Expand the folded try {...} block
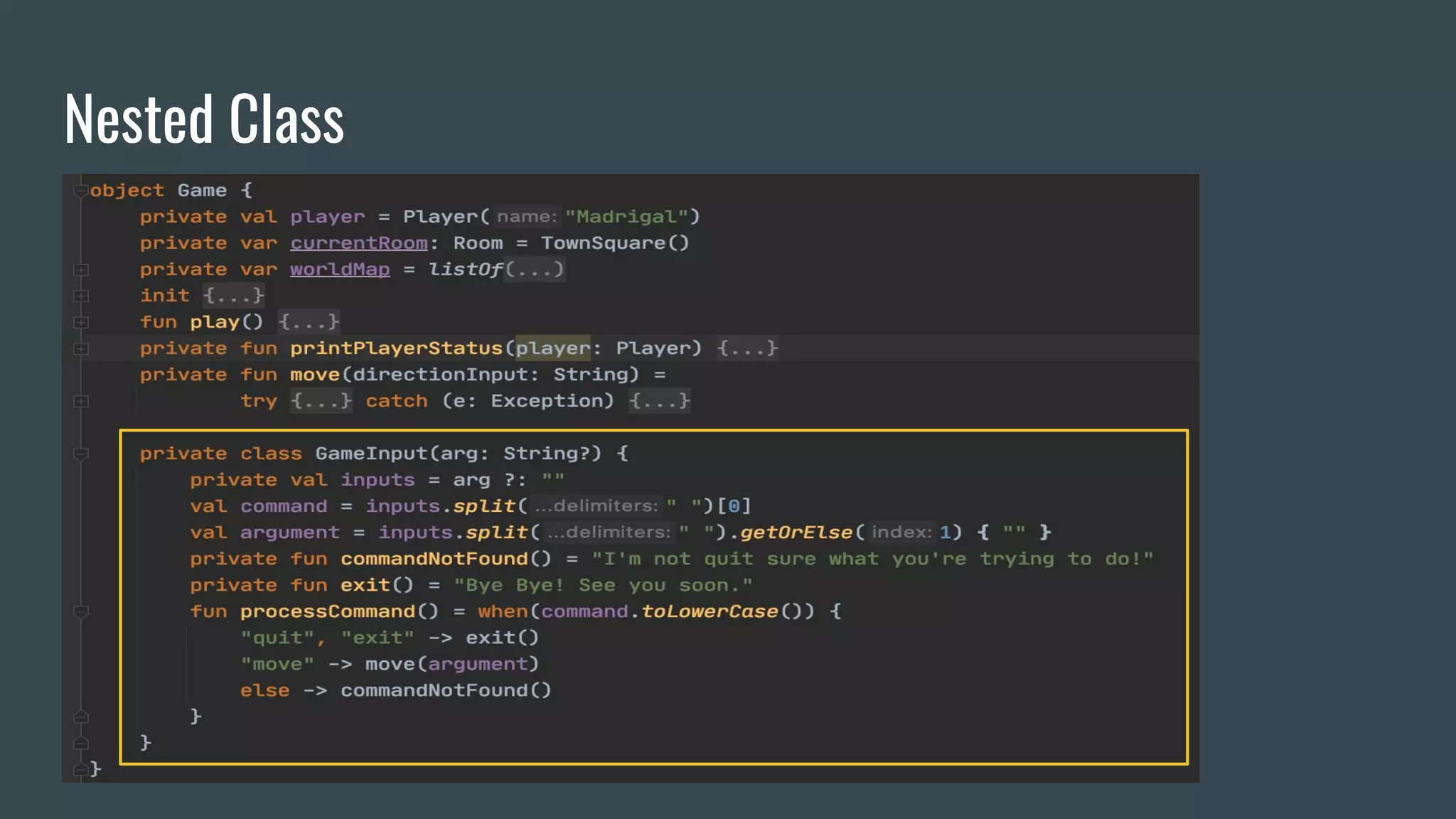The height and width of the screenshot is (819, 1456). click(321, 400)
